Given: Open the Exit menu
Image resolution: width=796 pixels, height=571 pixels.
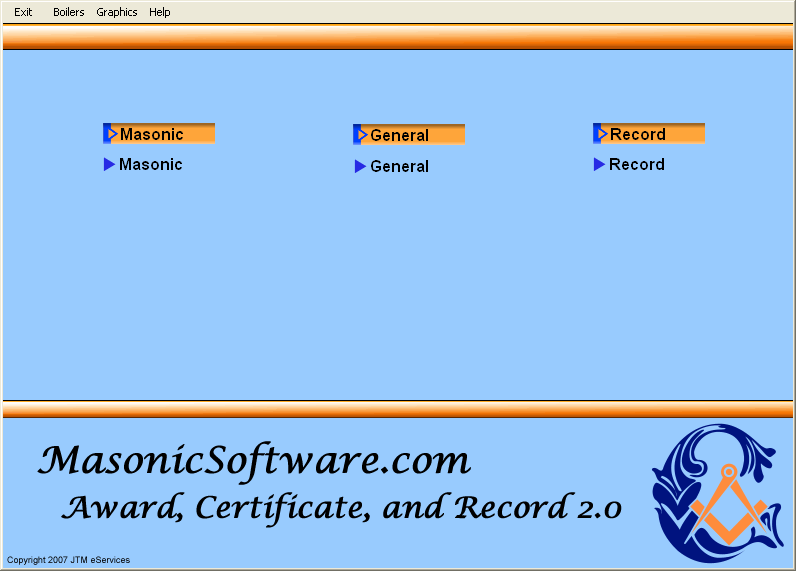Looking at the screenshot, I should point(23,12).
